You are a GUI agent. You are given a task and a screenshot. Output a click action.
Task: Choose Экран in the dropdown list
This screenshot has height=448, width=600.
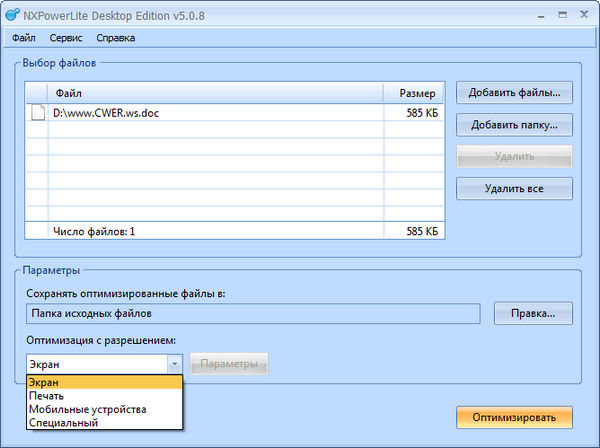(105, 382)
